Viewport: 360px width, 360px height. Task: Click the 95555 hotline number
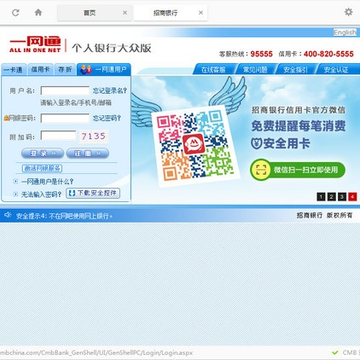262,54
